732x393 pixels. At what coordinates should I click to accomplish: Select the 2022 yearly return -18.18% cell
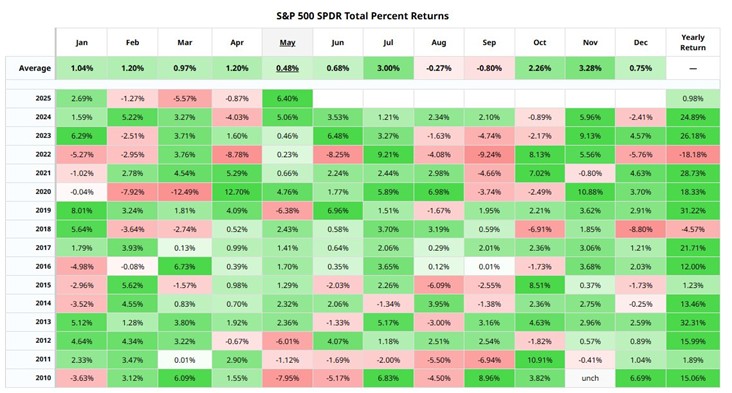tap(693, 154)
